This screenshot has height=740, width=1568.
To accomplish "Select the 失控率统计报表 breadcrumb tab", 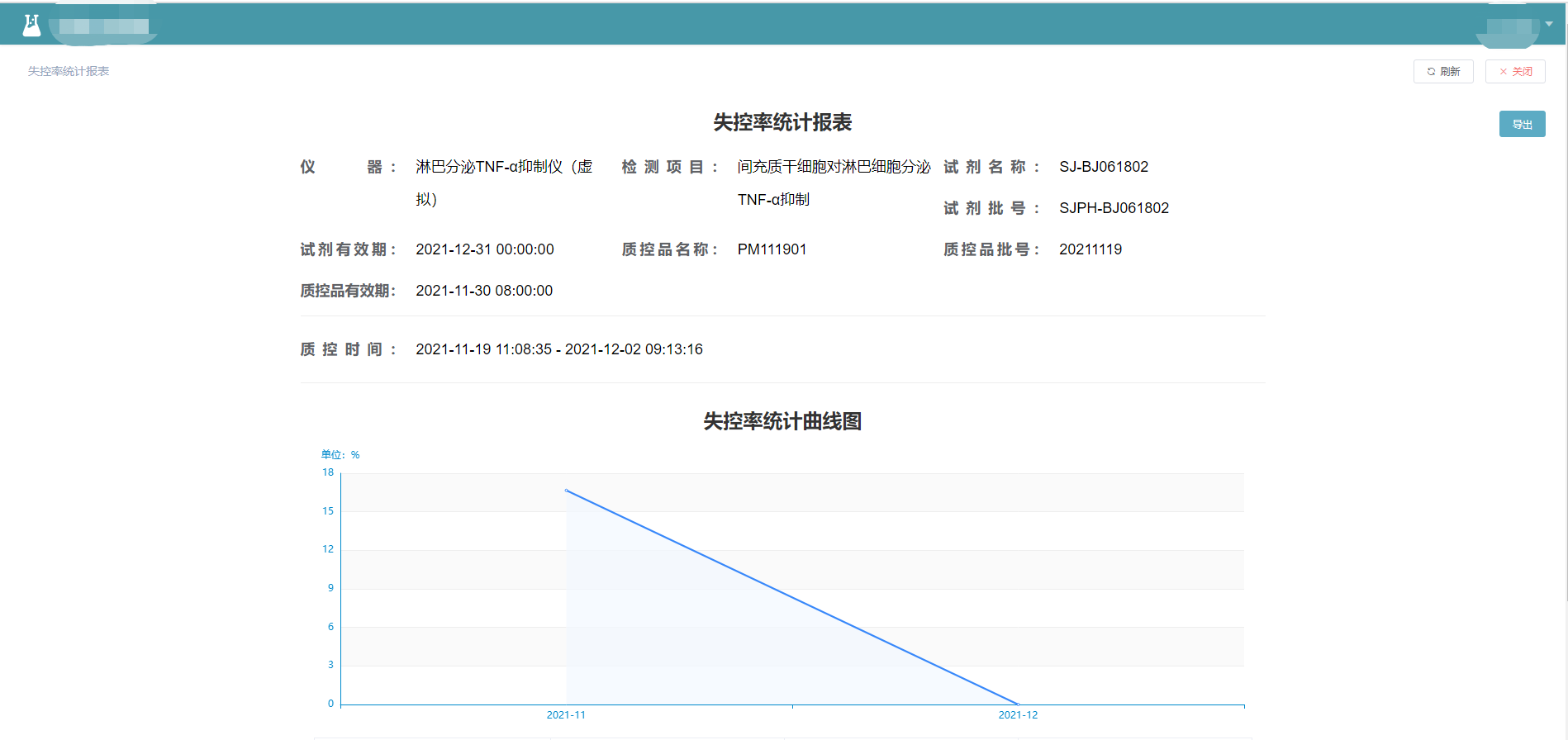I will [69, 72].
